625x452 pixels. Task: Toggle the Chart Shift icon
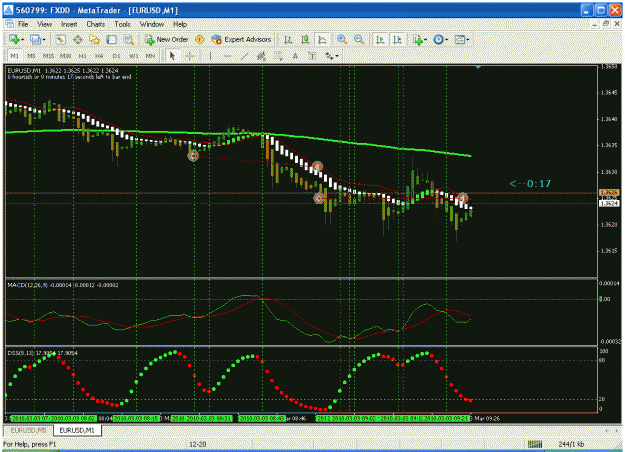[x=397, y=39]
